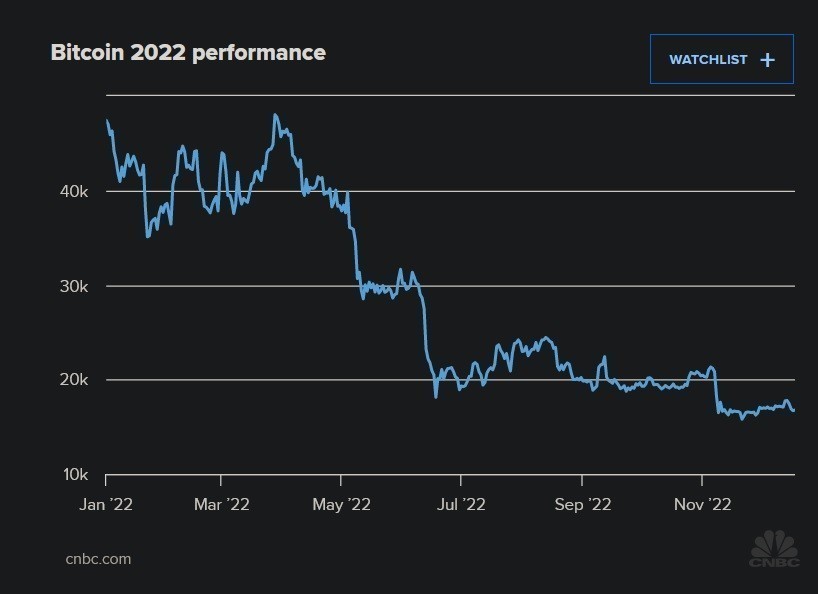Click the price line's late-March peak
Viewport: 818px width, 594px height.
(x=275, y=115)
